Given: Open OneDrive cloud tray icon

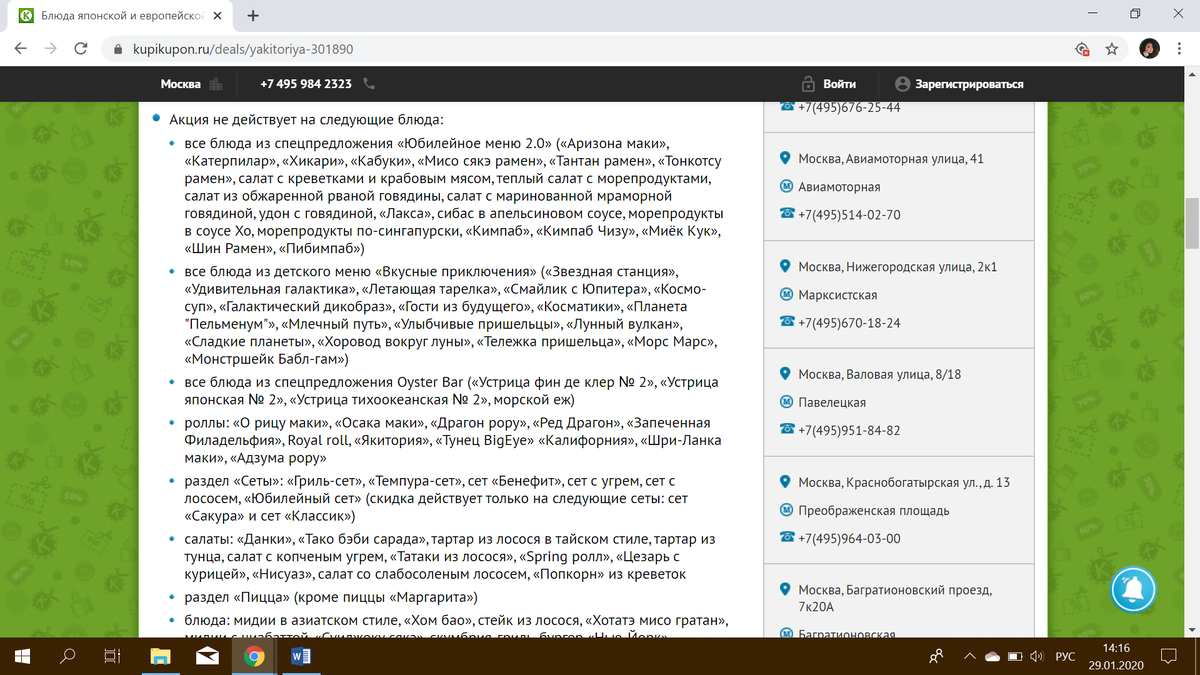Looking at the screenshot, I should pyautogui.click(x=993, y=657).
